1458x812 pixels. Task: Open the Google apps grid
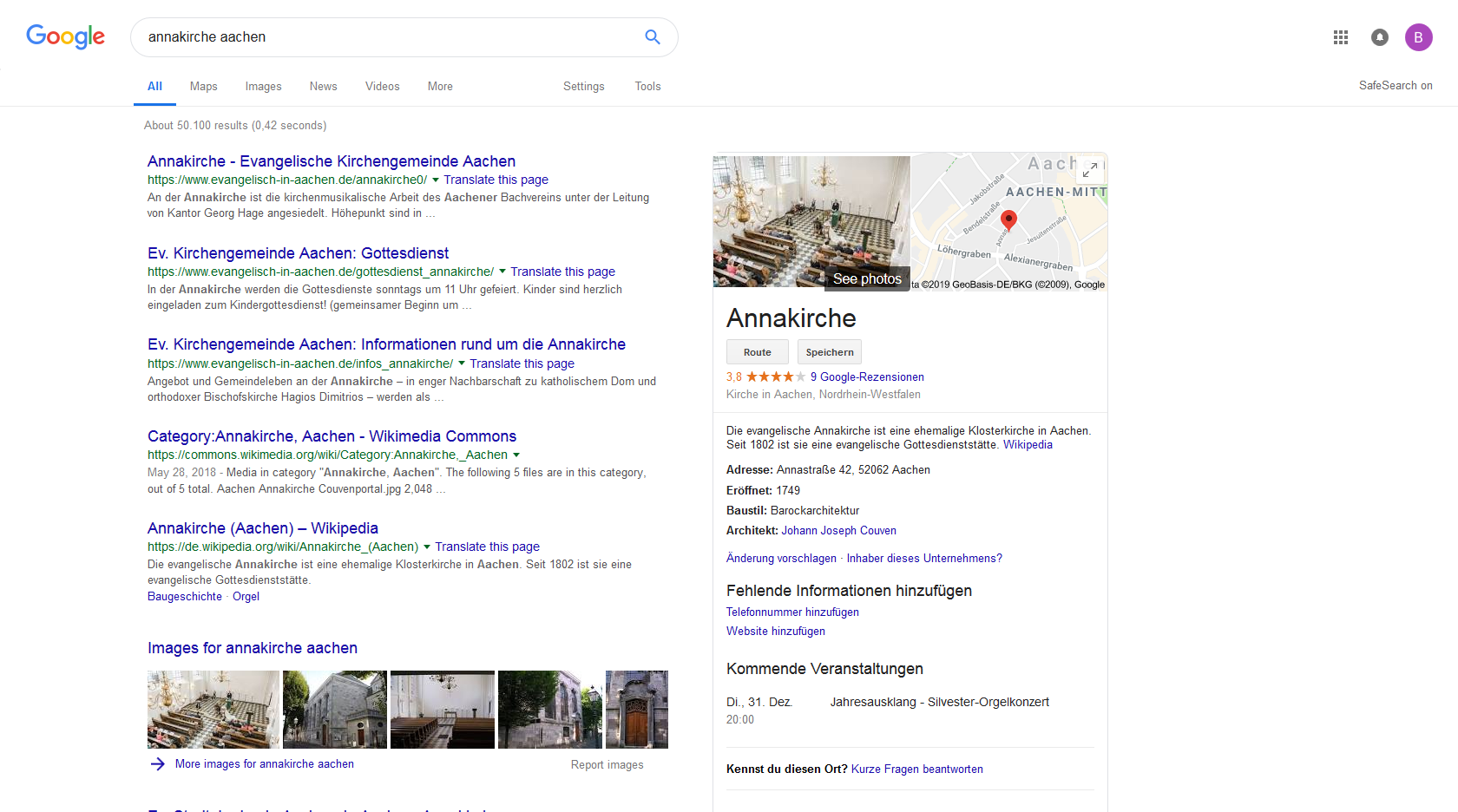[1341, 37]
